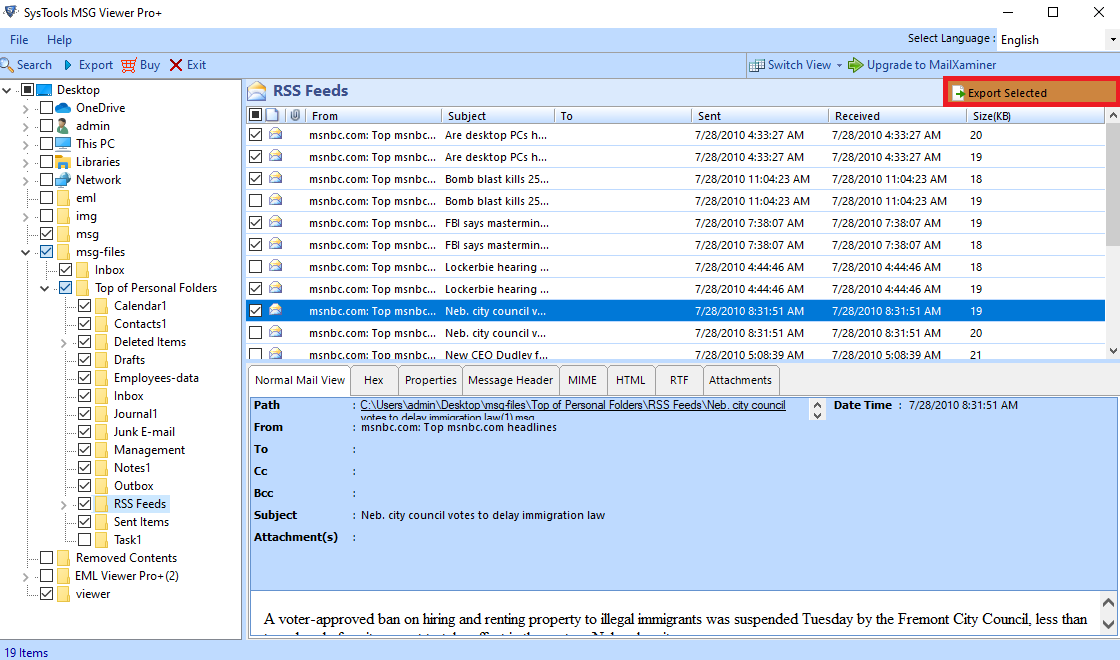Click envelope icon of highlighted Neb. city council row

point(275,310)
